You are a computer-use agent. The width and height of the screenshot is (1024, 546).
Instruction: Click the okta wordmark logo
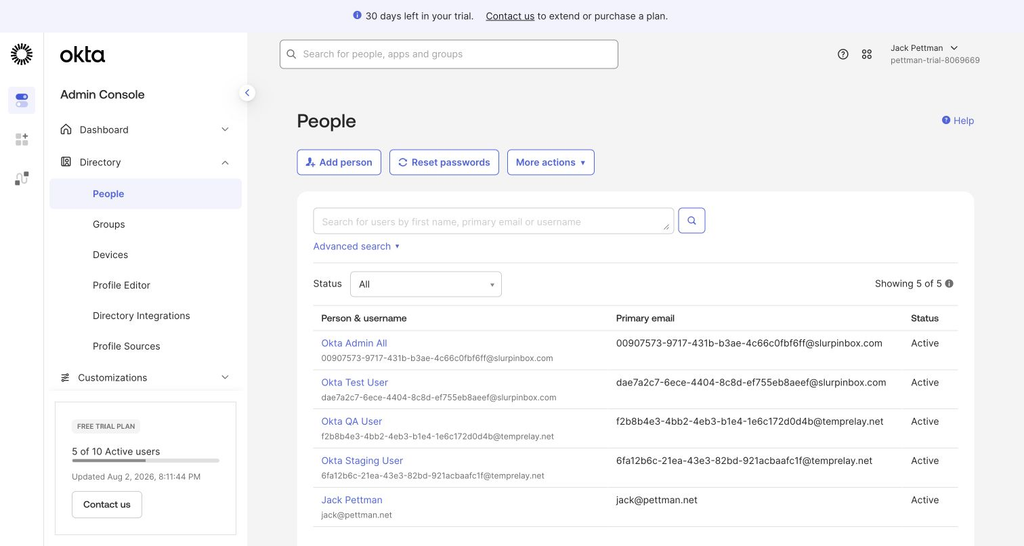(82, 54)
